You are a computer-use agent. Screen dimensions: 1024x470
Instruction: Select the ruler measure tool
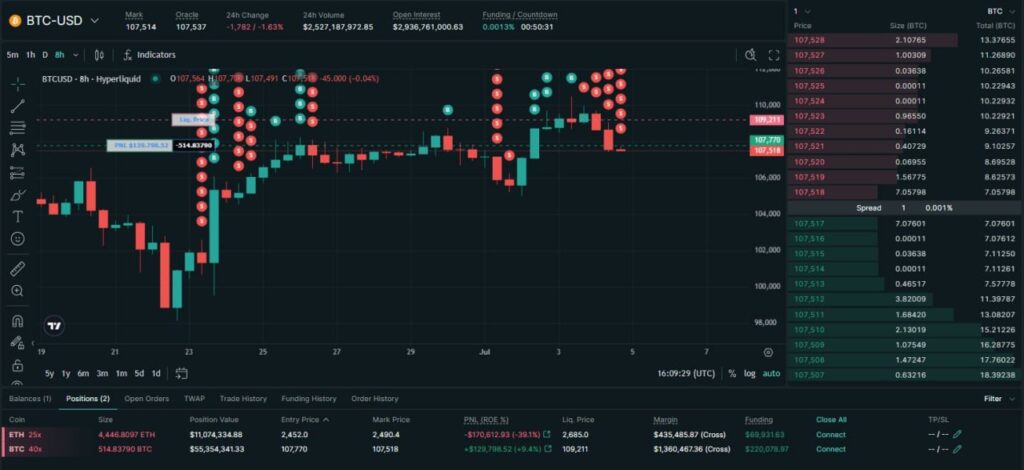tap(17, 268)
